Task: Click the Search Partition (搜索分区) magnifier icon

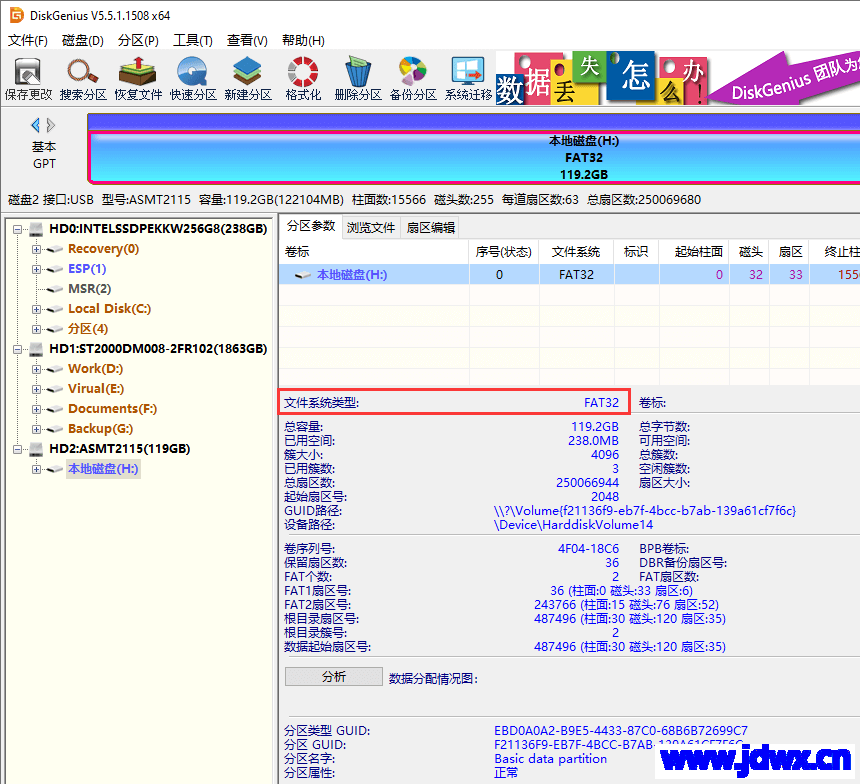Action: pos(83,79)
